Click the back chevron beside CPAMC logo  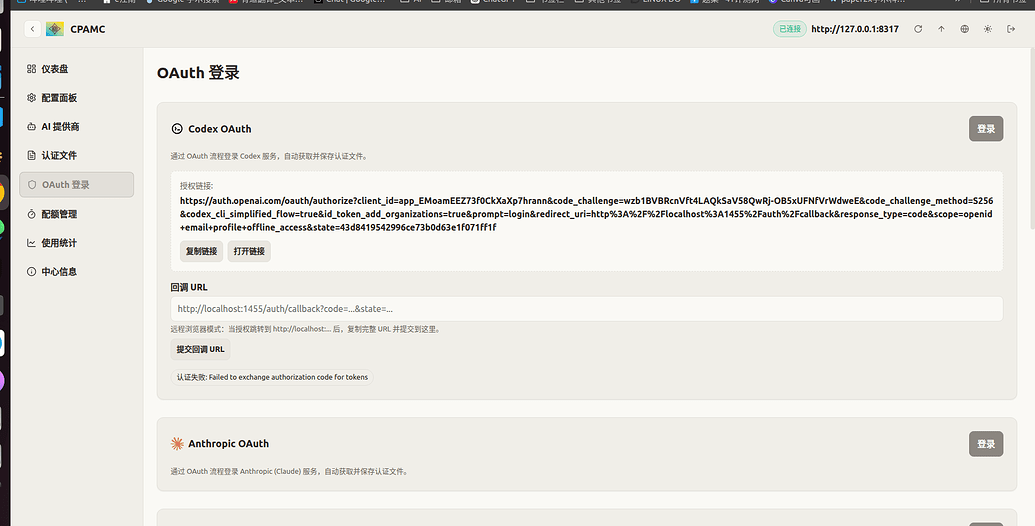[x=32, y=29]
